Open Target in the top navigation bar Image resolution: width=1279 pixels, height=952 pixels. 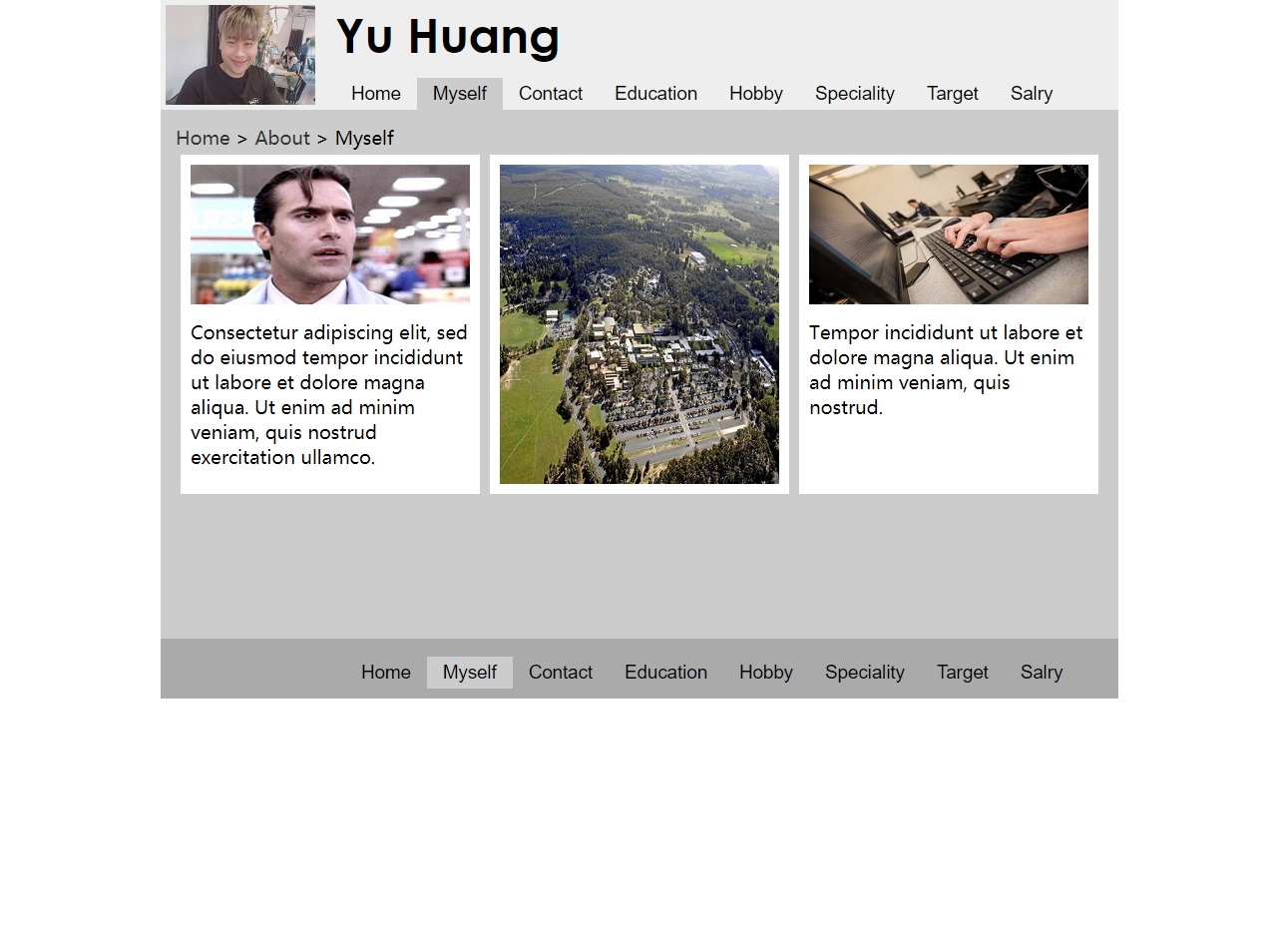point(953,94)
